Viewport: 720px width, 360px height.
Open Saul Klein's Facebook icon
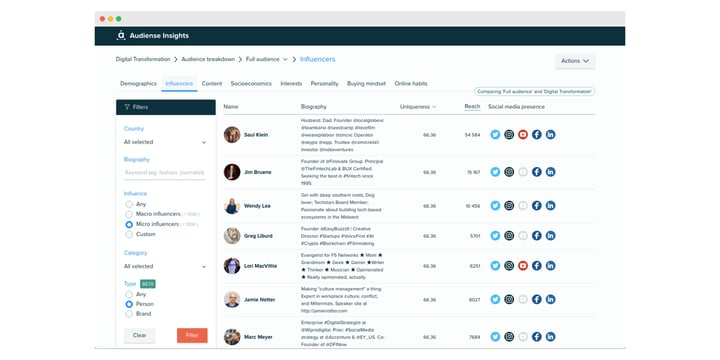[536, 135]
